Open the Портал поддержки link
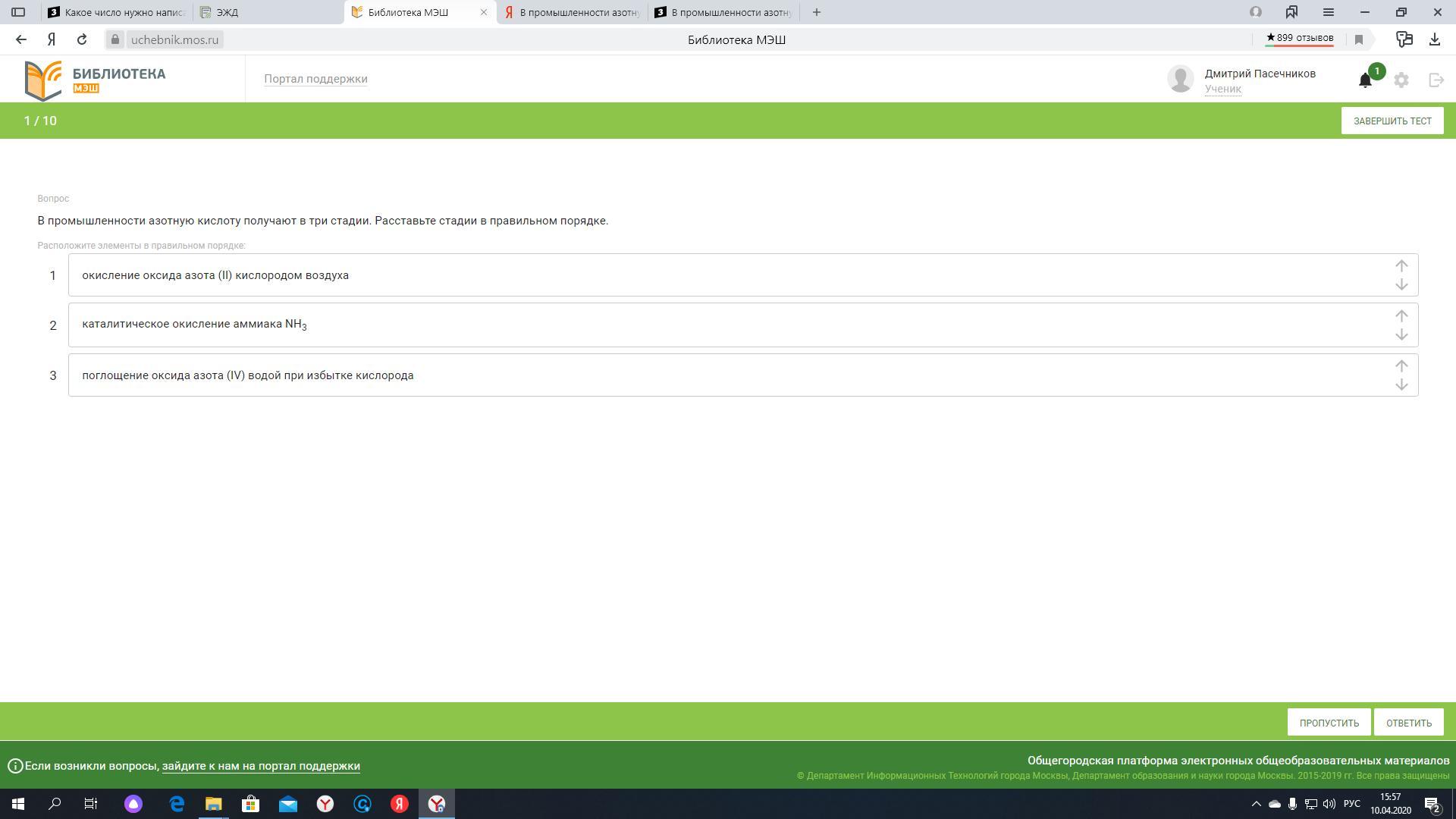This screenshot has width=1456, height=819. click(315, 79)
